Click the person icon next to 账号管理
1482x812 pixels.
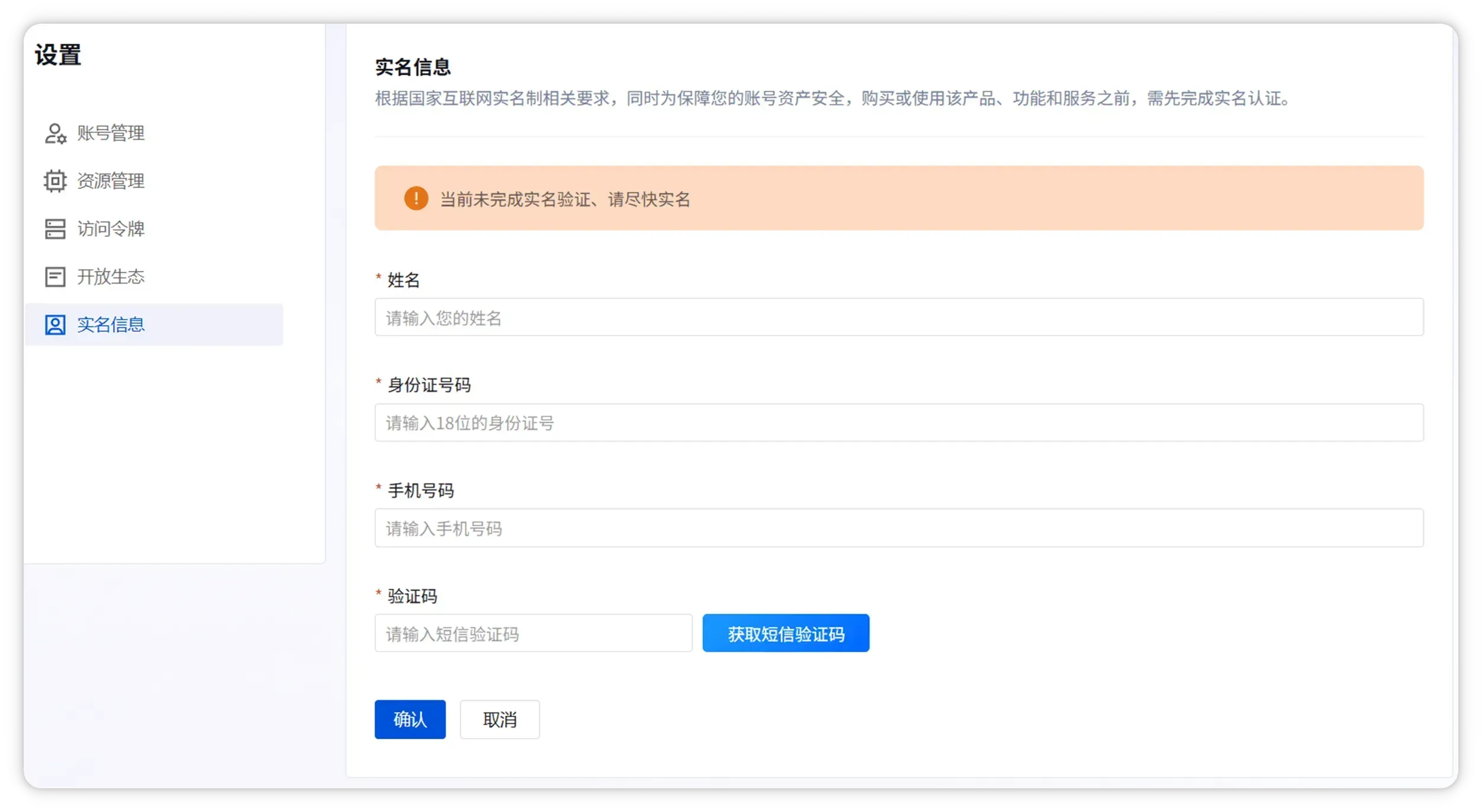pos(54,133)
